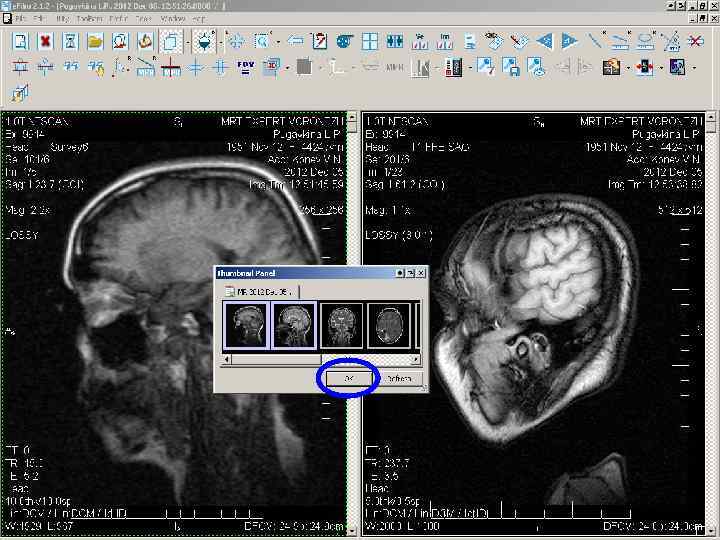
Task: Click left viewport scrollbar up arrow
Action: [x=352, y=117]
